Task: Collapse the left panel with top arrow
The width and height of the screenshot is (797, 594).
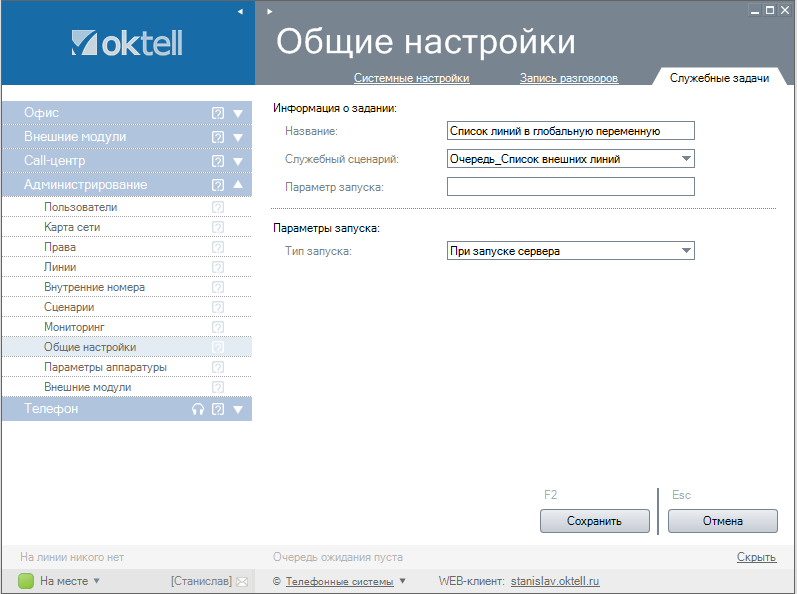Action: tap(240, 11)
